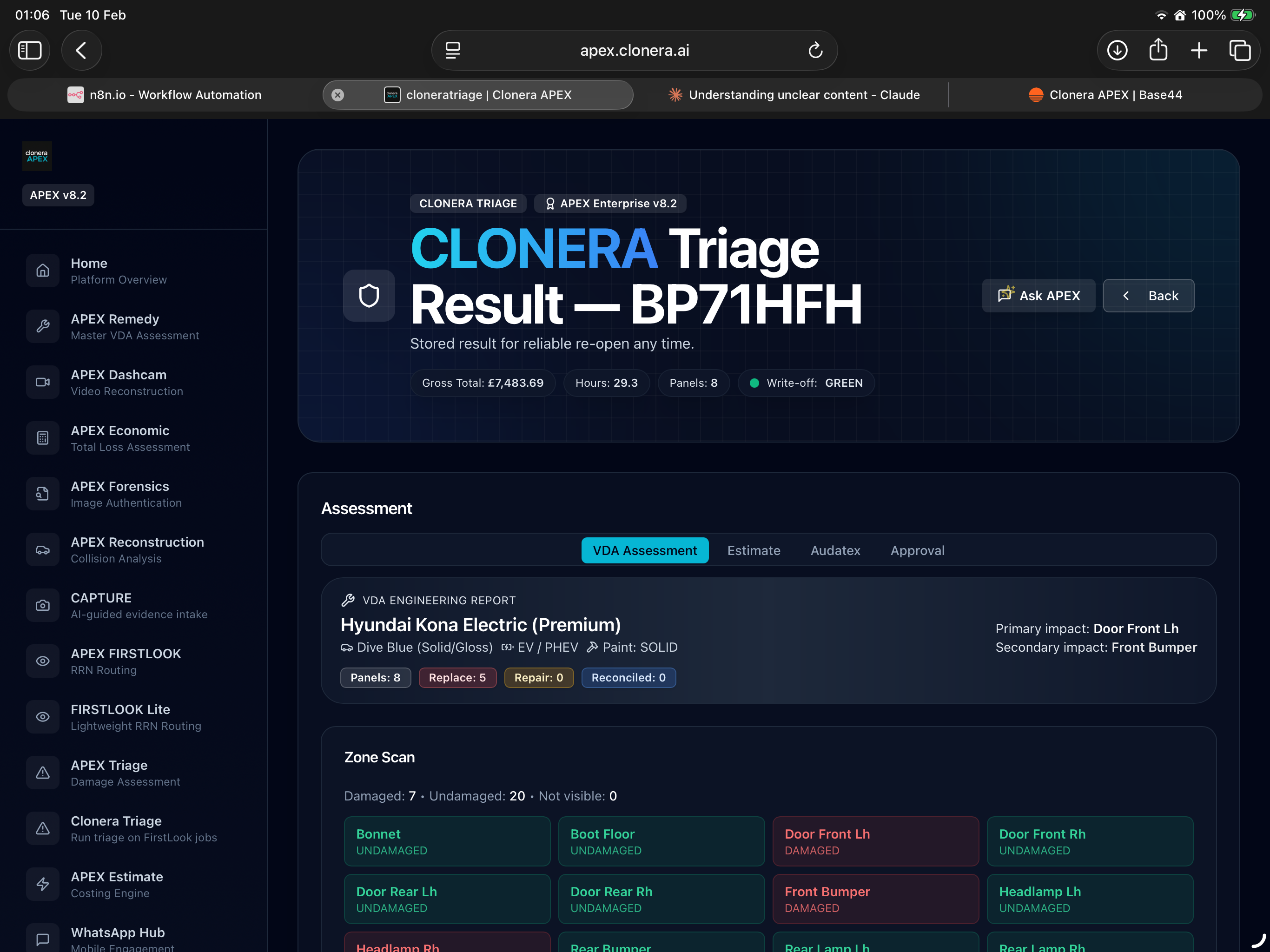Click the Ask APEX button
Screen dimensions: 1270x952
click(1038, 296)
